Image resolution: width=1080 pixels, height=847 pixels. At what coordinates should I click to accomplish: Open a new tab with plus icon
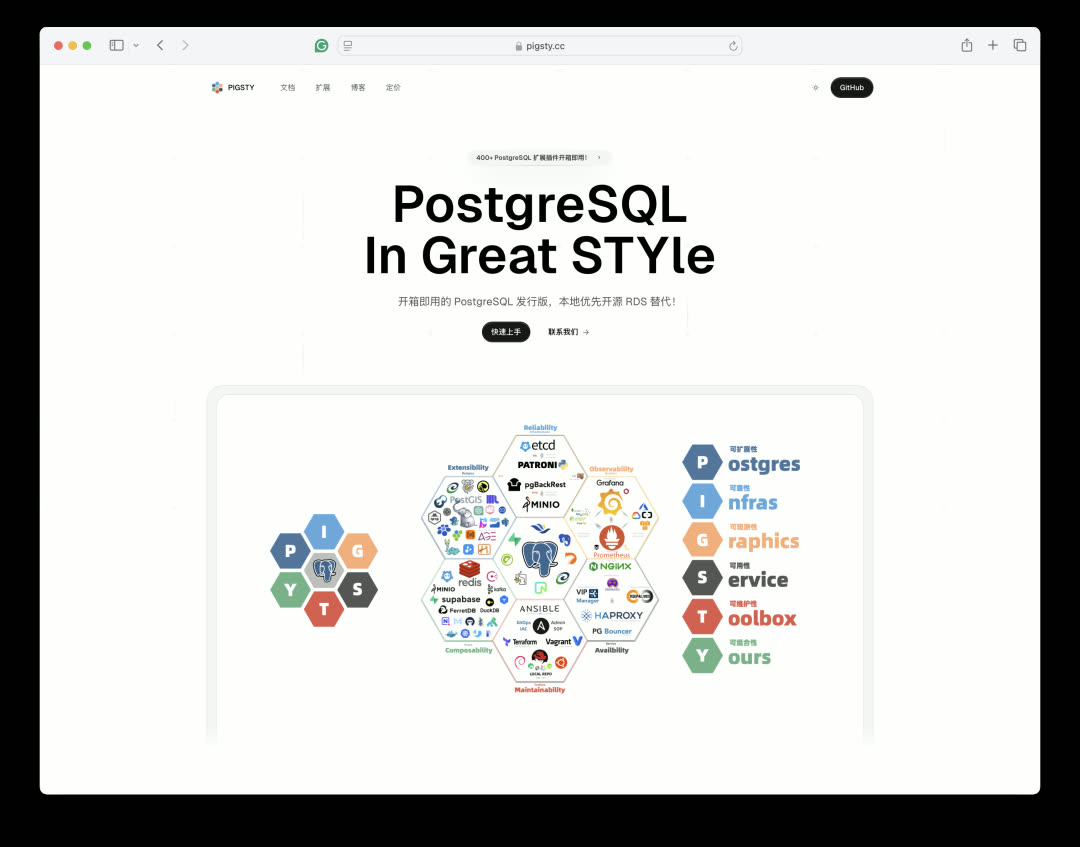993,46
